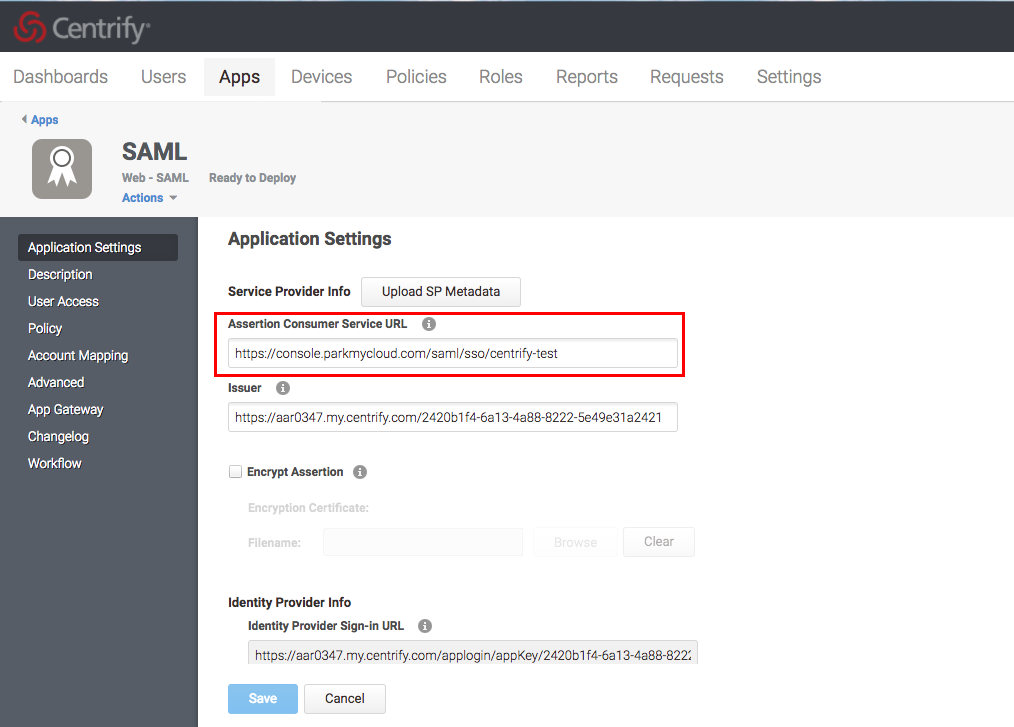The image size is (1014, 727).
Task: Click info icon beside Identity Provider Sign-in URL
Action: click(x=425, y=626)
